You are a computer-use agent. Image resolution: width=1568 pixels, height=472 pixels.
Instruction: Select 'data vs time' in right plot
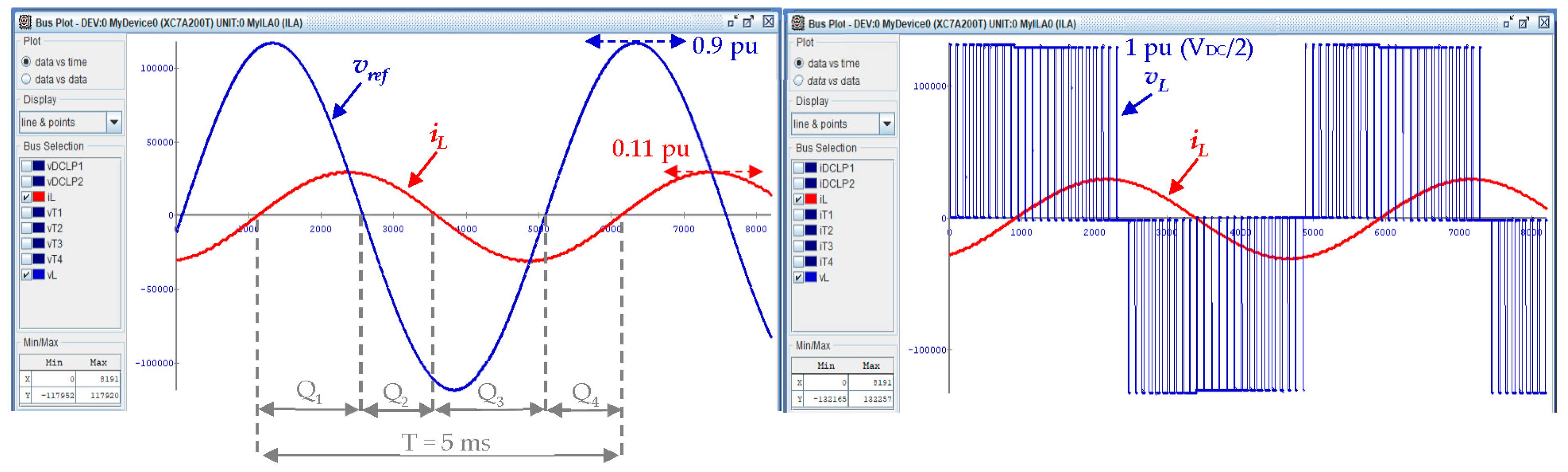click(799, 63)
